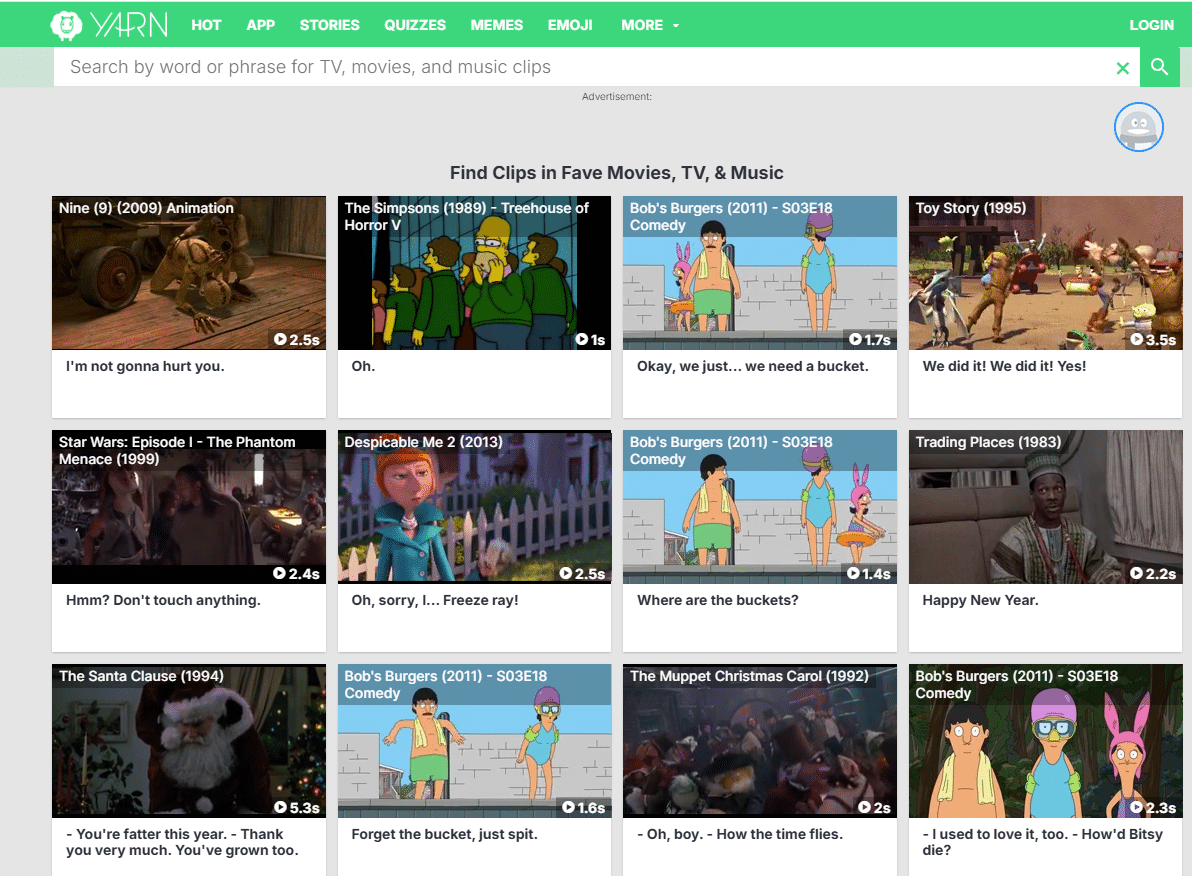This screenshot has width=1192, height=876.
Task: Click play icon on Toy Story clip
Action: click(1137, 340)
